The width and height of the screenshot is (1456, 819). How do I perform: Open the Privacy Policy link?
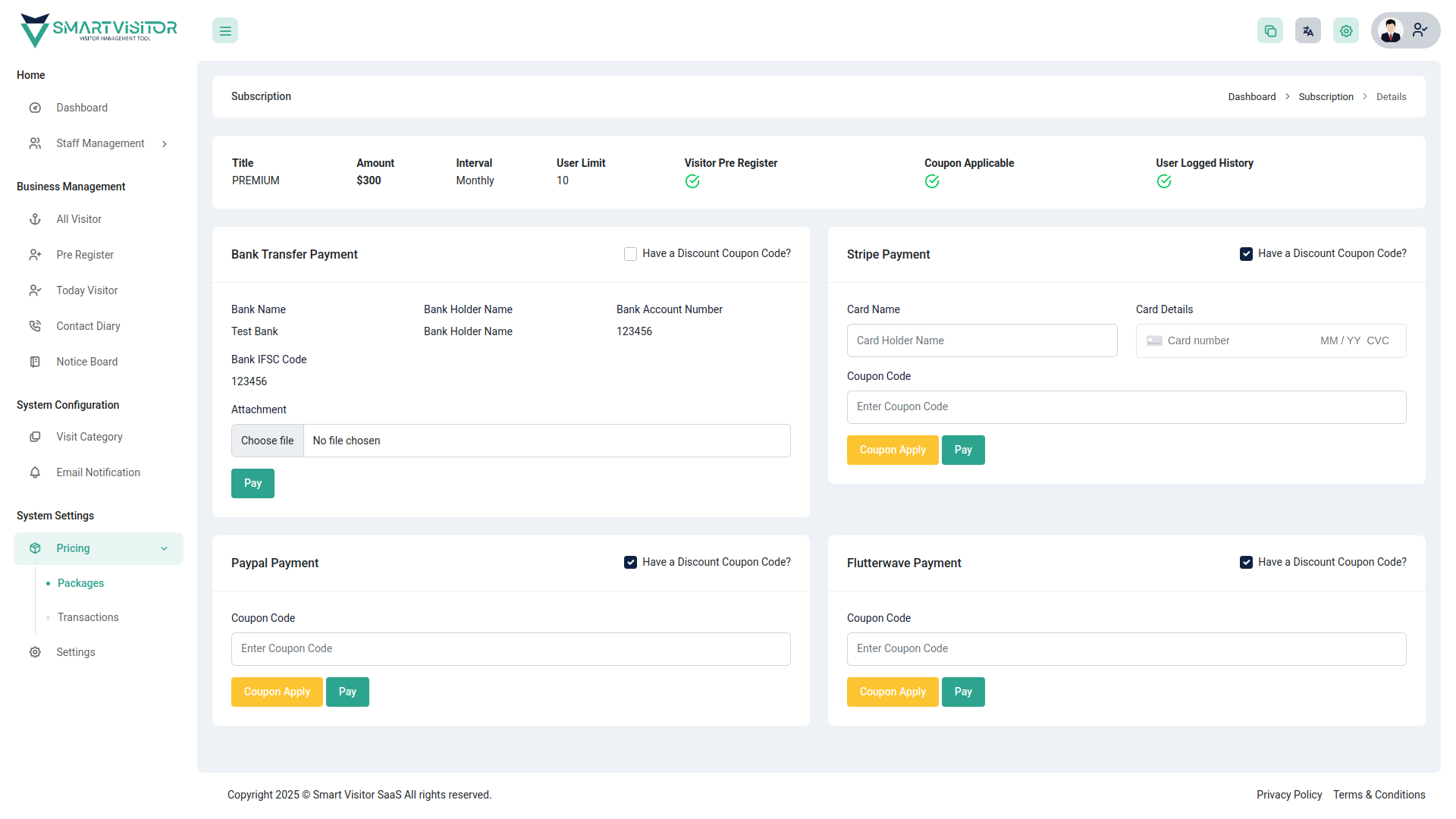tap(1289, 794)
